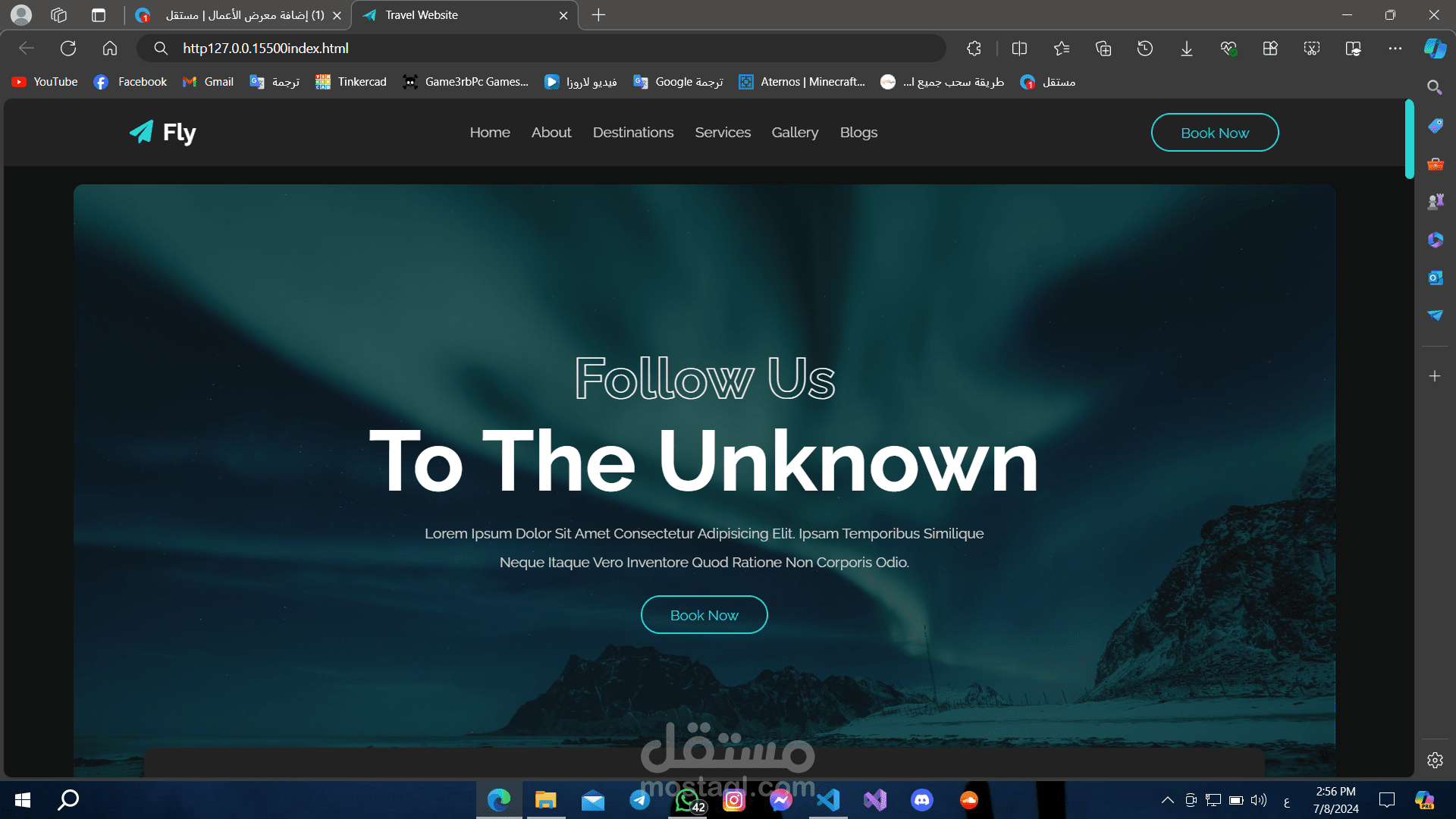
Task: Add a site to the sidebar with plus
Action: (1435, 376)
